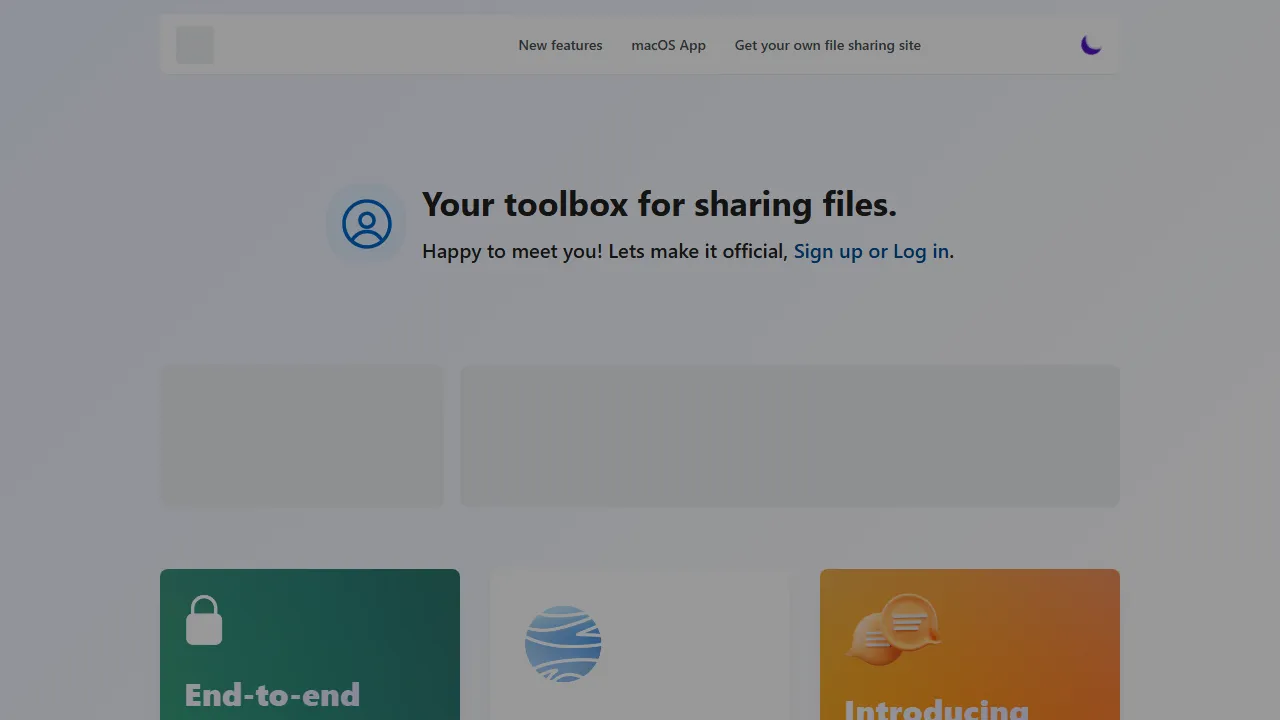1280x720 pixels.
Task: Click the heading Your toolbox for sharing files
Action: click(x=659, y=204)
